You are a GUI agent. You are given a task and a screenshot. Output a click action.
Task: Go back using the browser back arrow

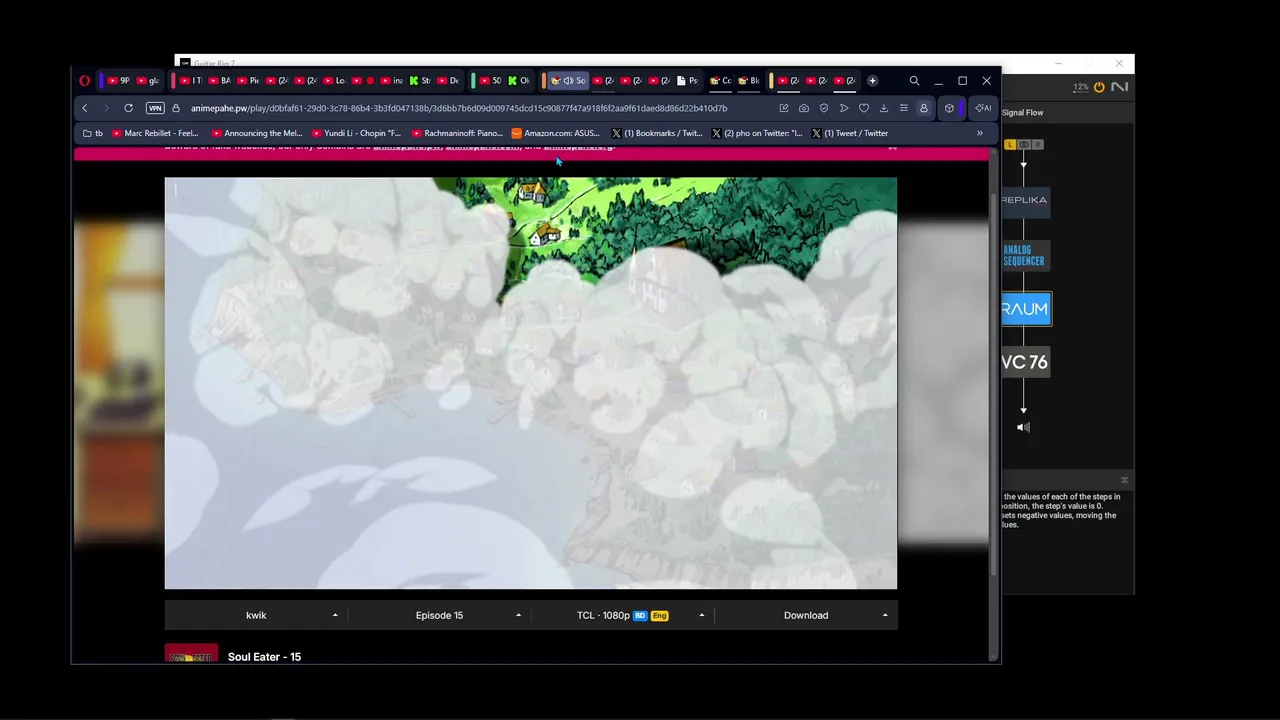[x=85, y=108]
